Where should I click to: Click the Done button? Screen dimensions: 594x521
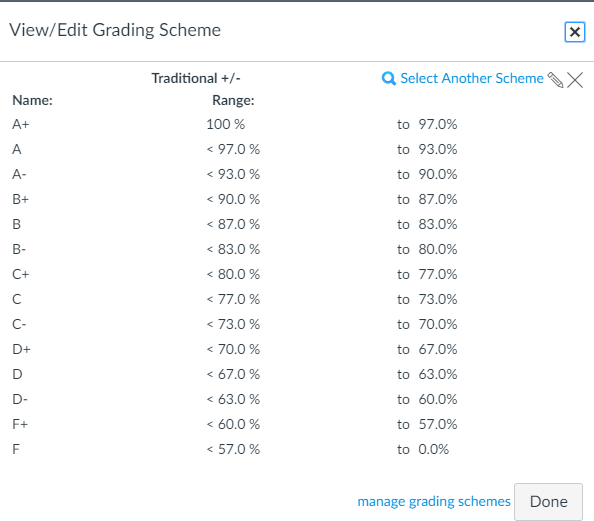[548, 501]
